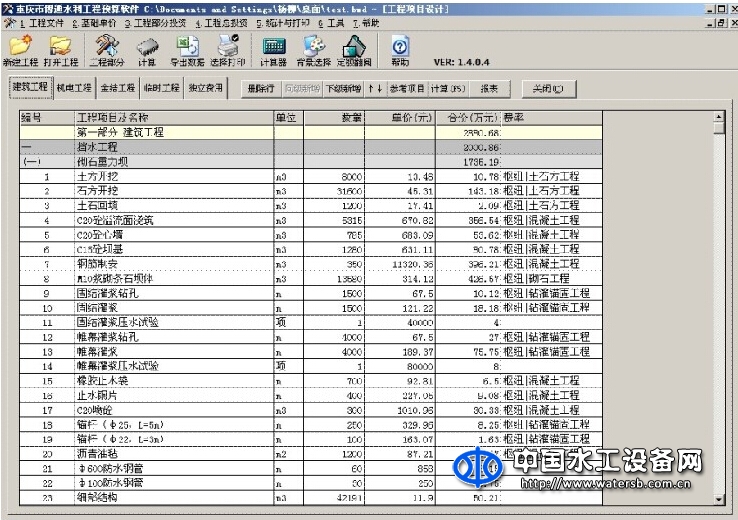Open 选择打印 printer icon
Image resolution: width=738 pixels, height=520 pixels.
tap(228, 51)
